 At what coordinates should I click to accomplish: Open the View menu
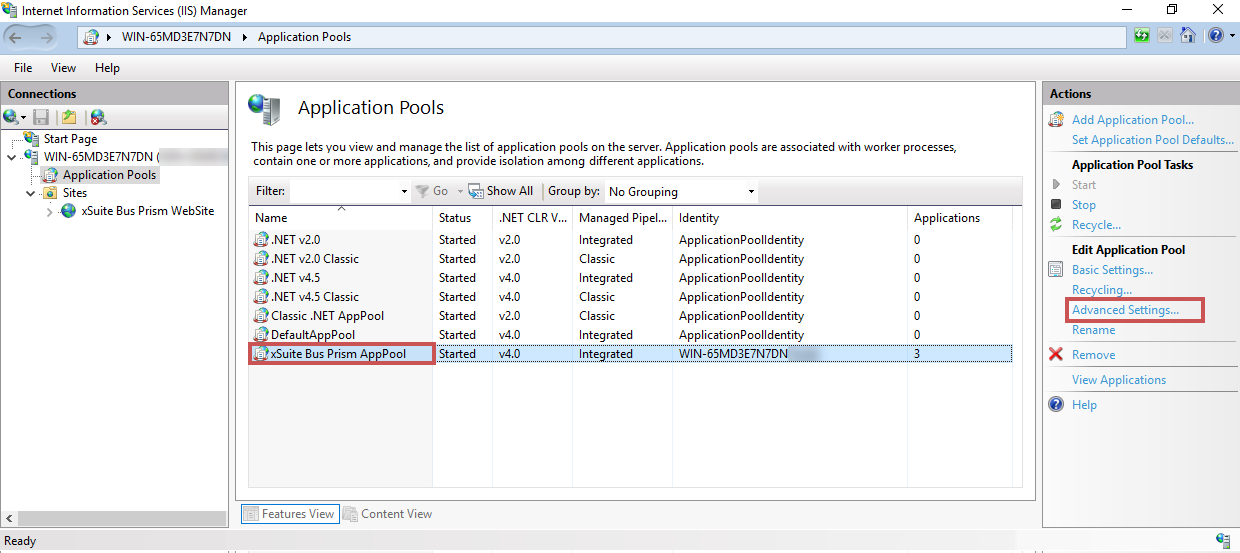63,68
